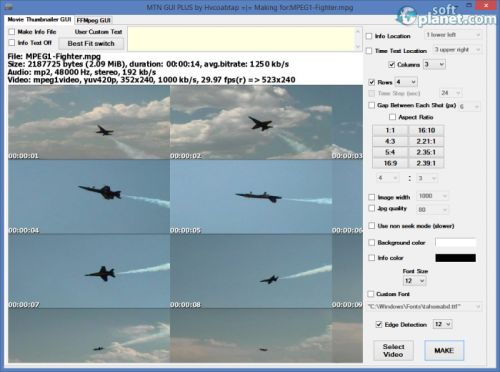Open the Columns dropdown
This screenshot has height=372, width=500.
pyautogui.click(x=434, y=64)
